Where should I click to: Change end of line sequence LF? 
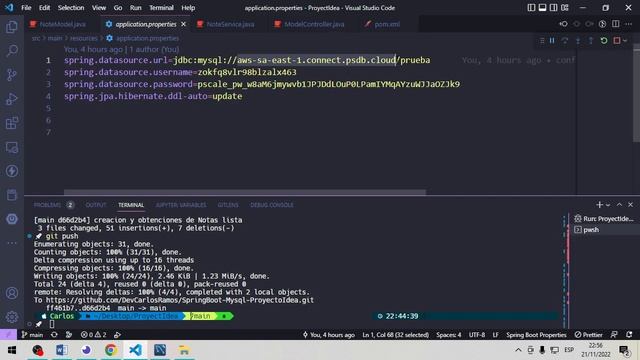click(x=495, y=335)
